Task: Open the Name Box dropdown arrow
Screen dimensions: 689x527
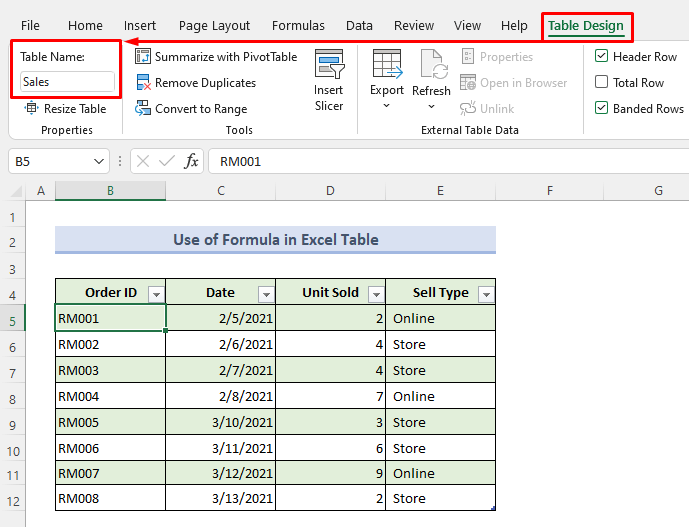Action: click(x=99, y=161)
